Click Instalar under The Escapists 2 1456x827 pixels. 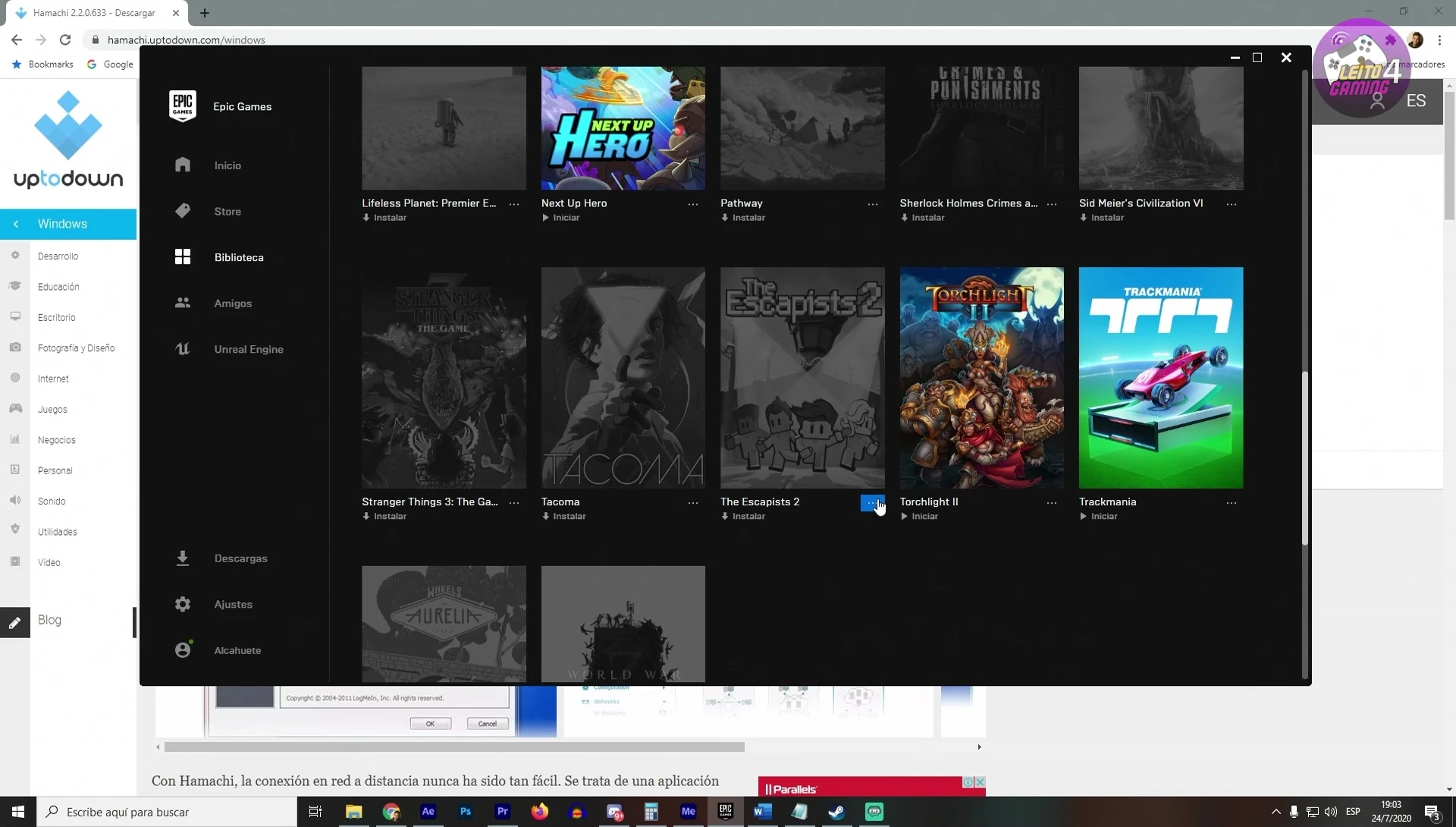click(x=742, y=517)
